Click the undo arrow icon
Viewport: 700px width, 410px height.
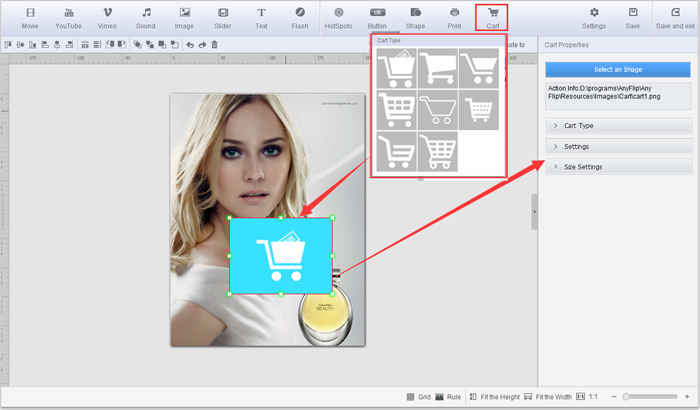pyautogui.click(x=190, y=44)
